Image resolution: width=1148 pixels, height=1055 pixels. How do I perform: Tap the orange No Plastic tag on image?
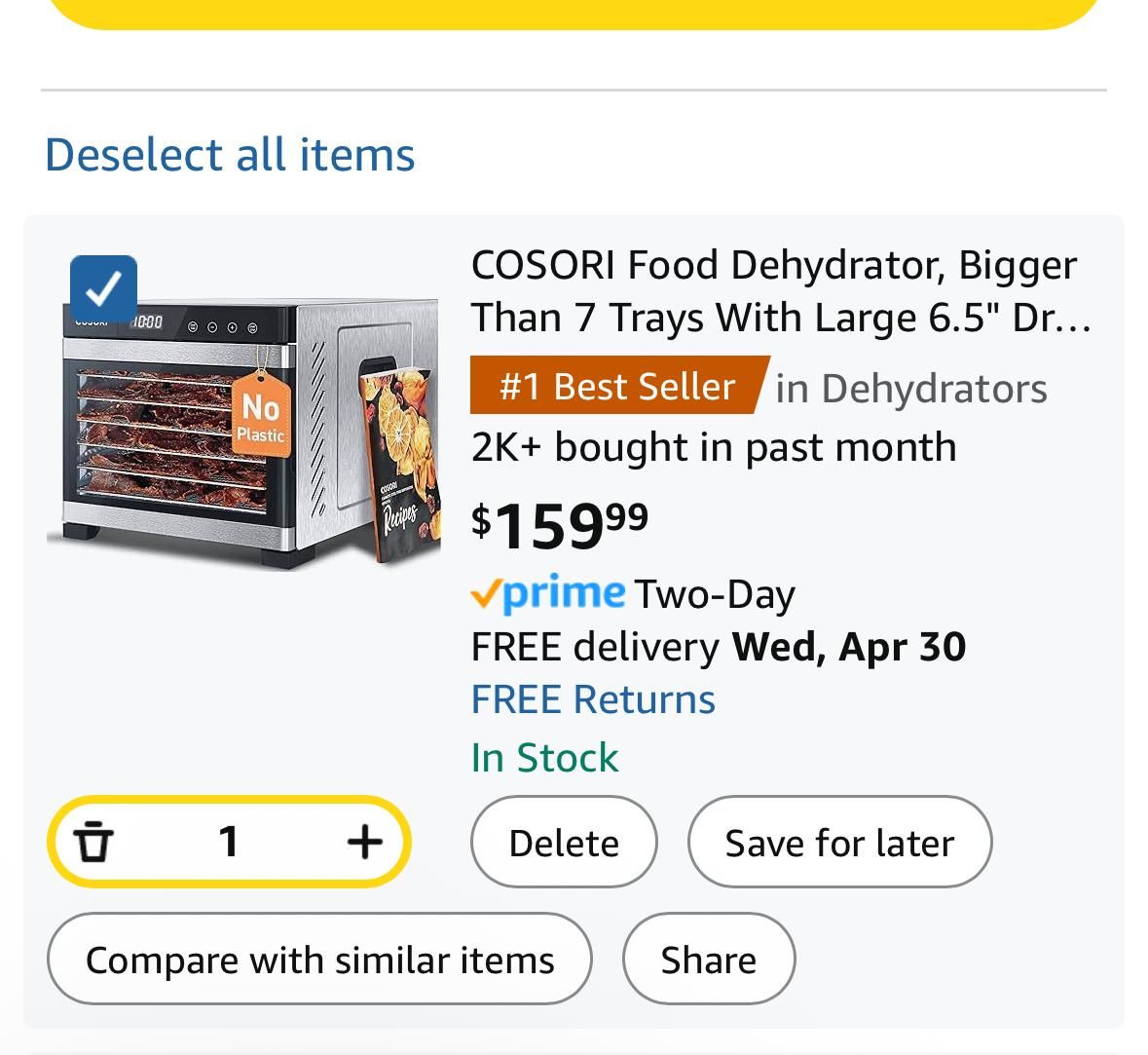pyautogui.click(x=261, y=415)
